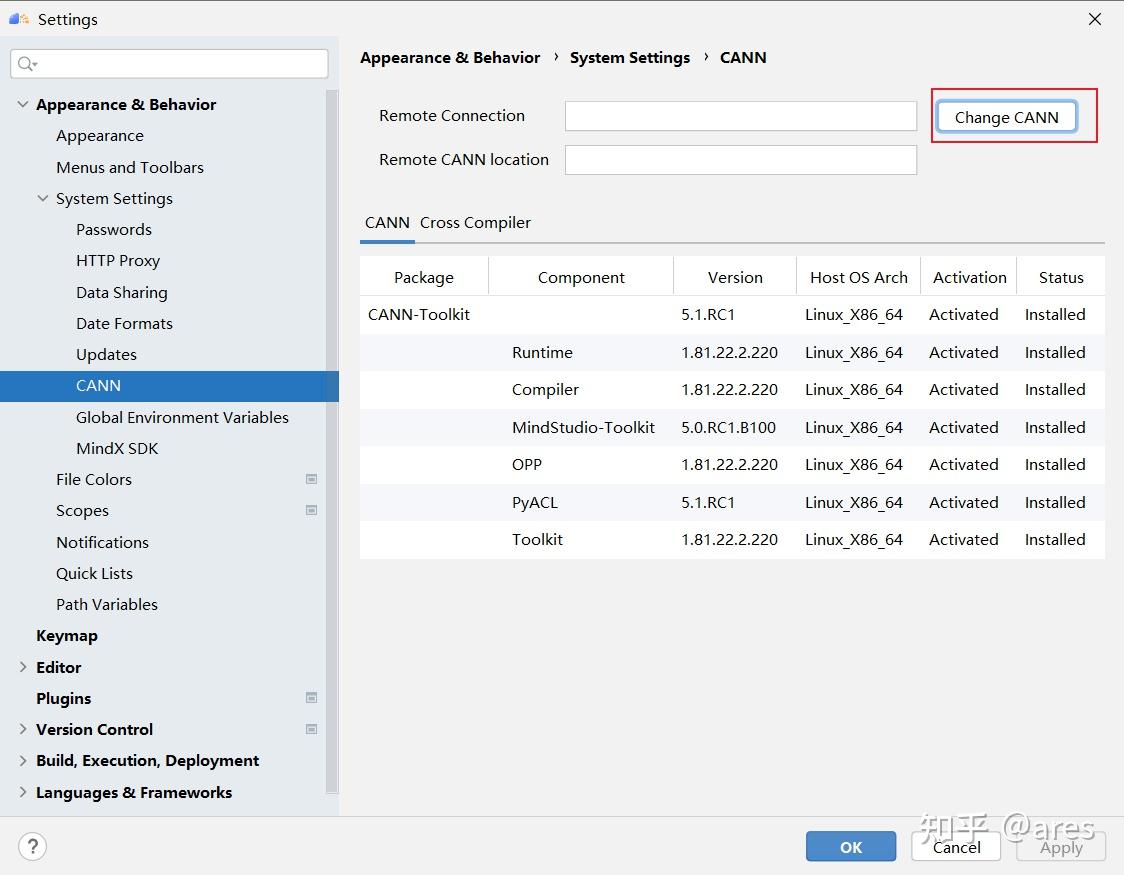Click the Remote CANN location field
The height and width of the screenshot is (875, 1124).
pos(740,160)
